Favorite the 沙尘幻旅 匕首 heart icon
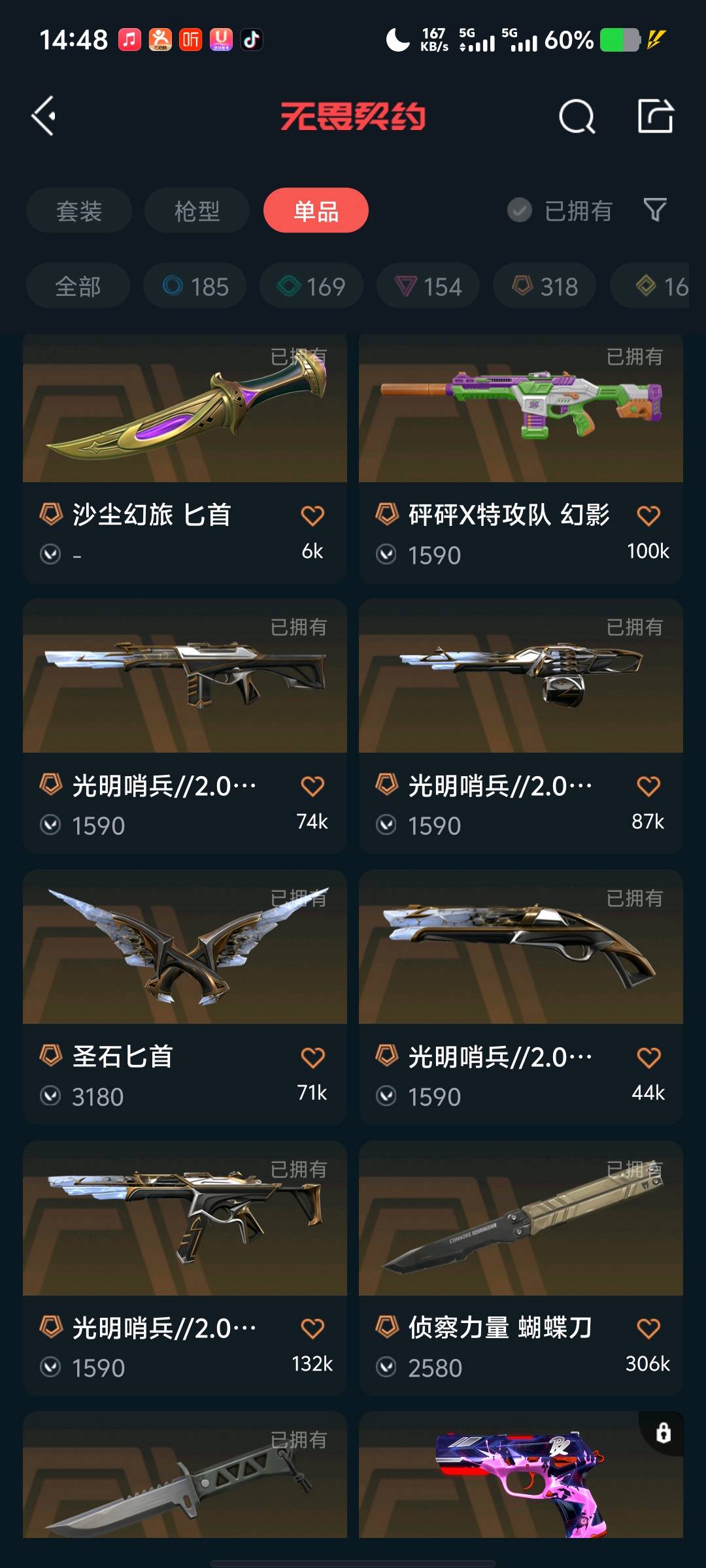The image size is (706, 1568). (312, 515)
